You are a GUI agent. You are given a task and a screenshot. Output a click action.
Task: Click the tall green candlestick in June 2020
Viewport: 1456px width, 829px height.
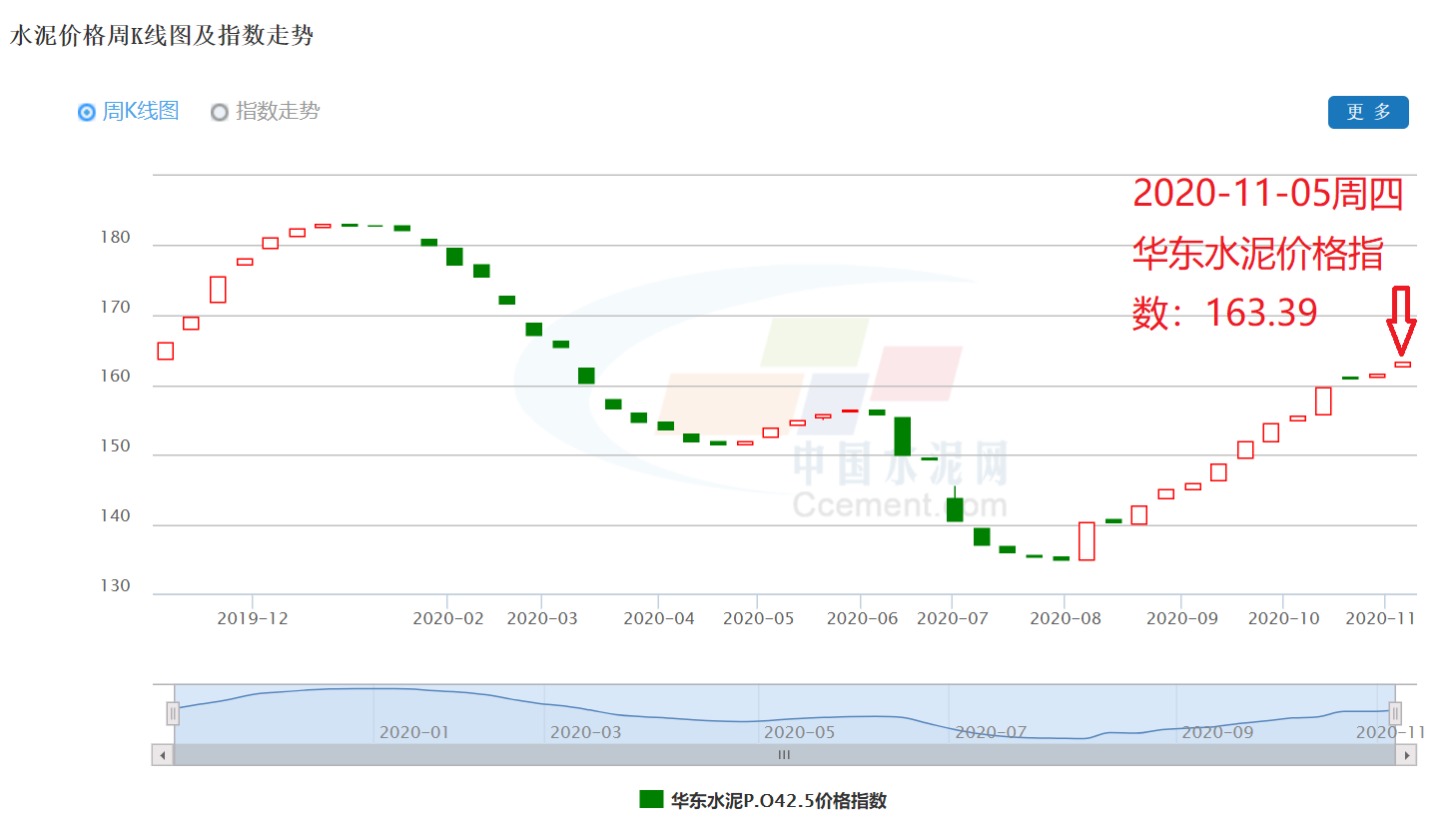pyautogui.click(x=903, y=436)
